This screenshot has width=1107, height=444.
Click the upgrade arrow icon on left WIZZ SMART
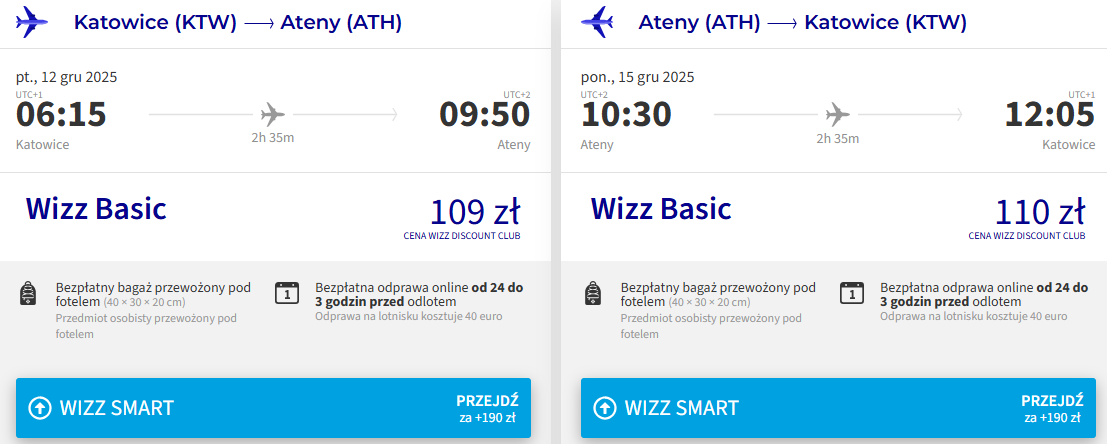[x=40, y=408]
